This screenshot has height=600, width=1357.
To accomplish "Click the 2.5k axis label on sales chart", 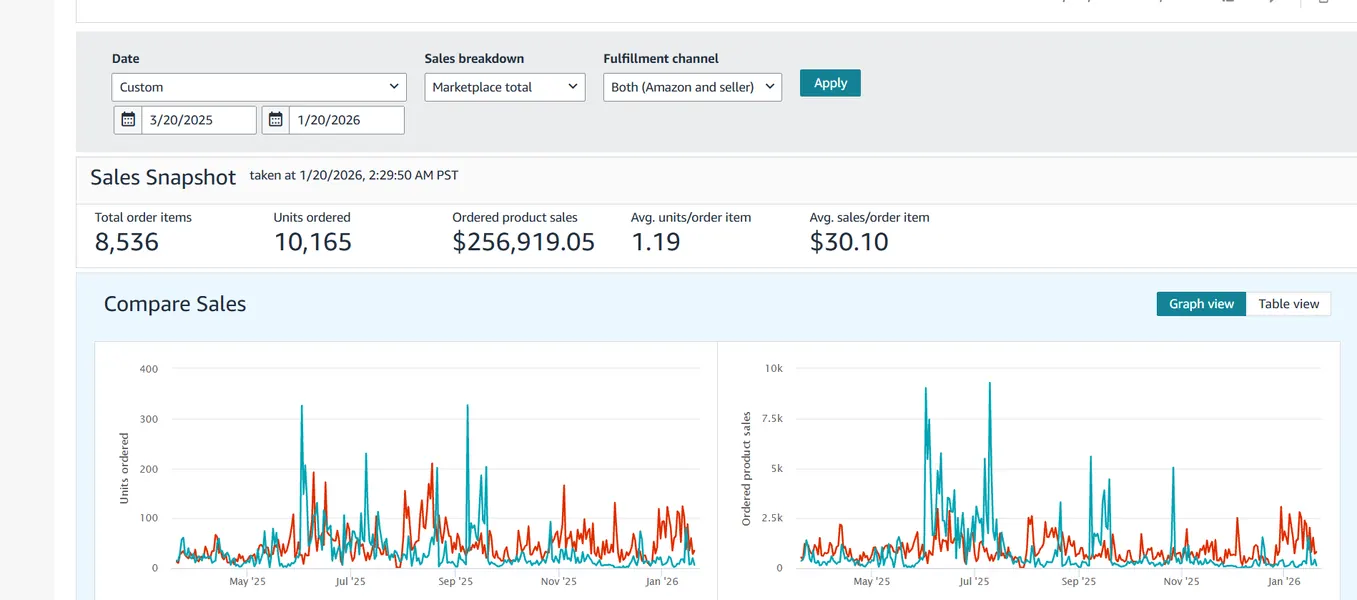I will click(771, 518).
